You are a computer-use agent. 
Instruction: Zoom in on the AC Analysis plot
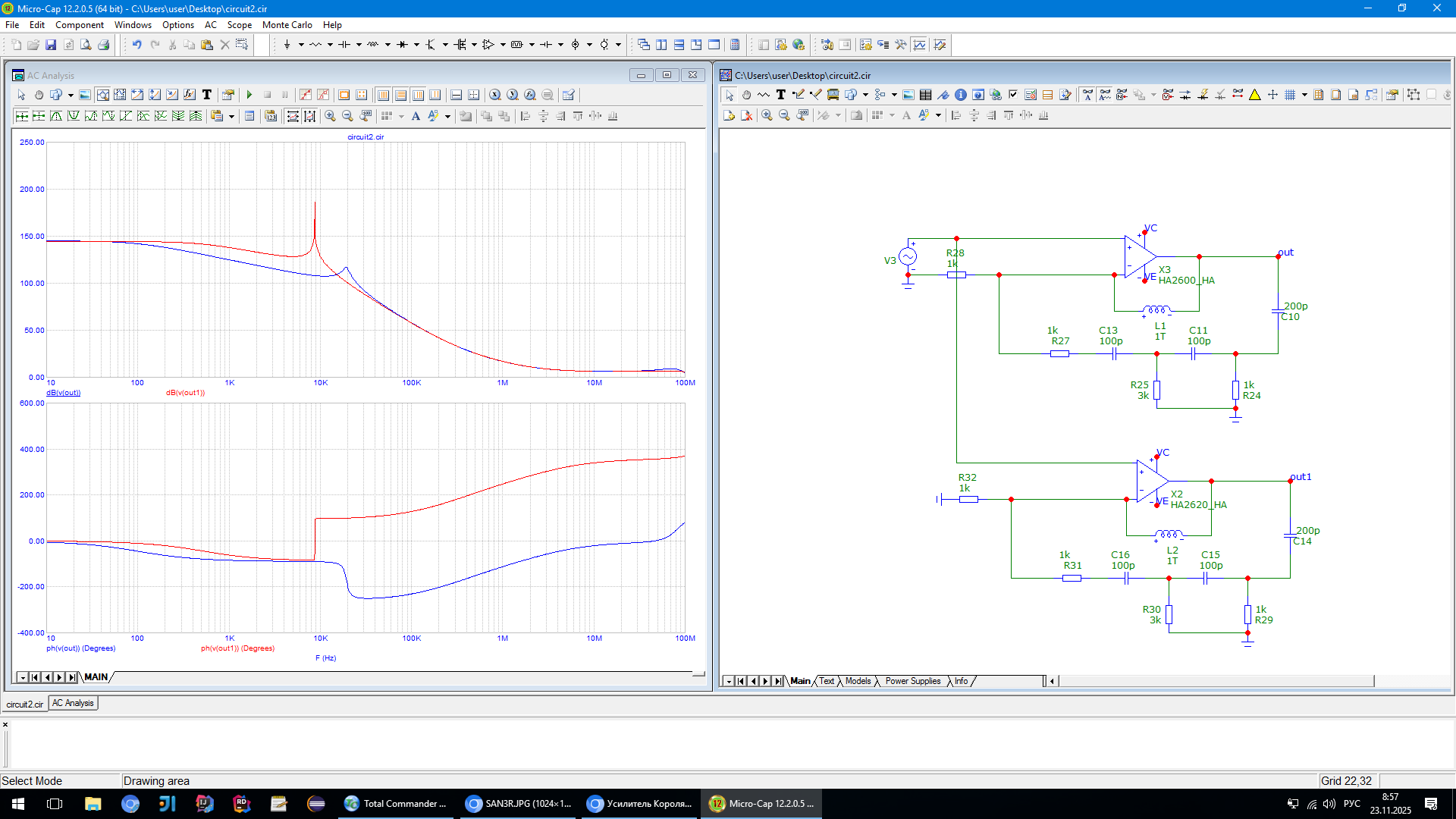330,116
